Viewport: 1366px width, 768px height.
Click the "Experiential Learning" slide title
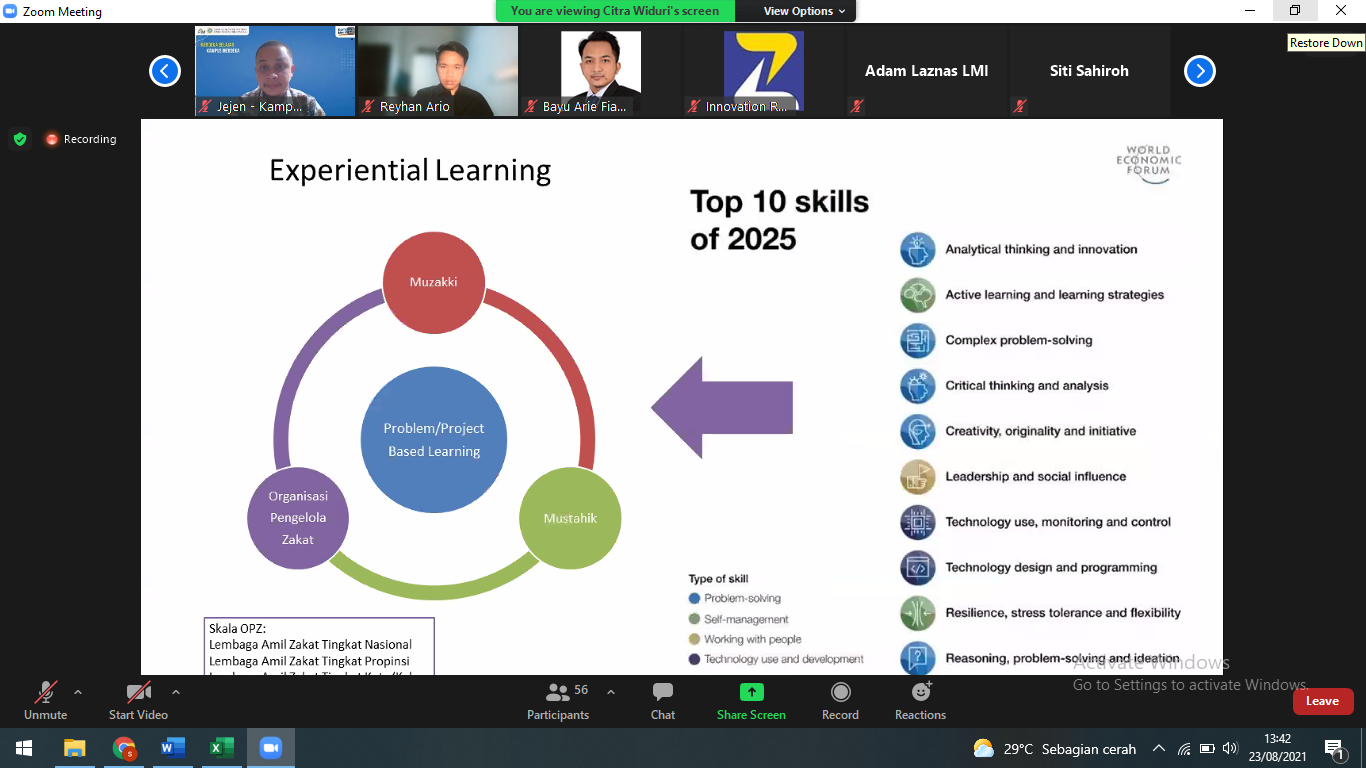click(410, 171)
